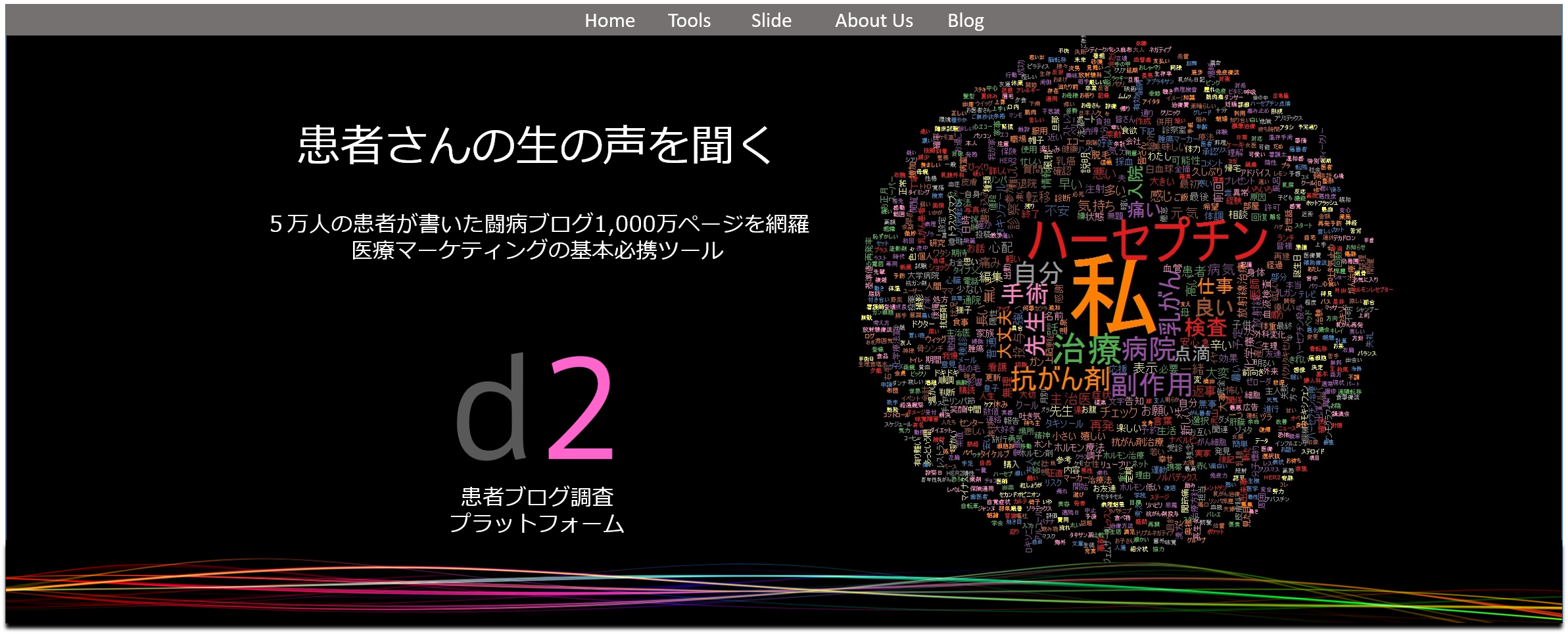Click the purple 副作用 word

point(1151,386)
